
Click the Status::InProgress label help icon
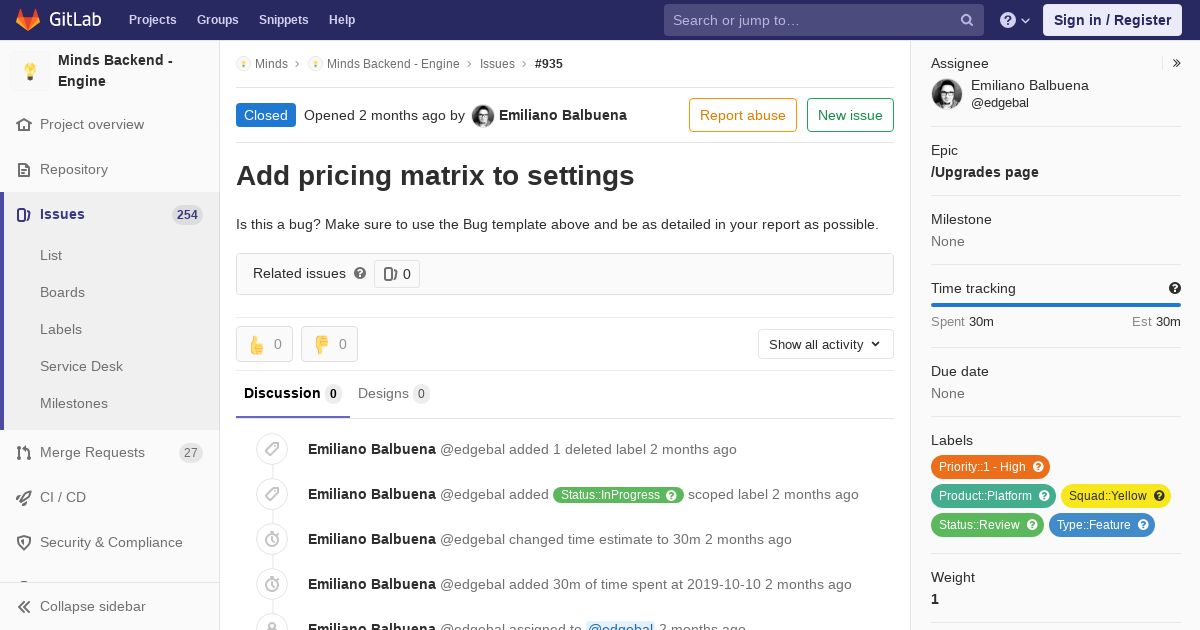672,495
